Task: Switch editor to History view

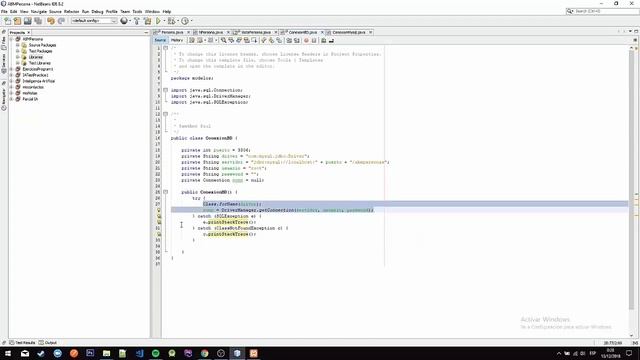Action: [176, 40]
